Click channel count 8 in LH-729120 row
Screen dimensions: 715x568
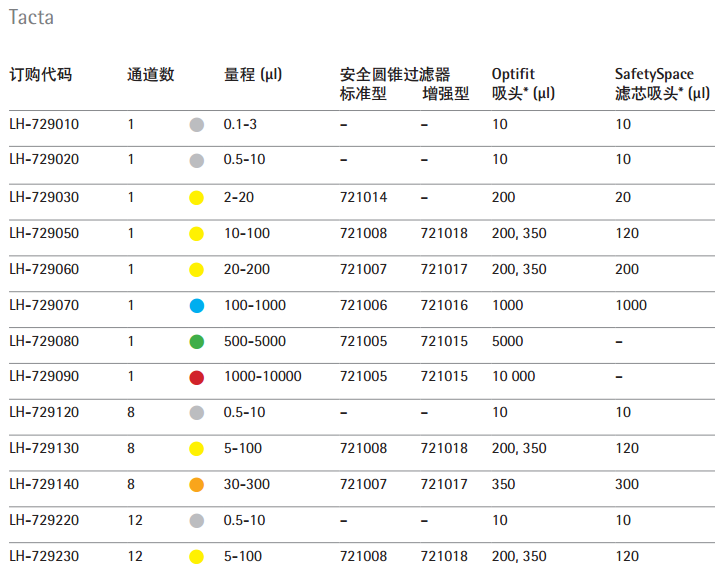[131, 413]
